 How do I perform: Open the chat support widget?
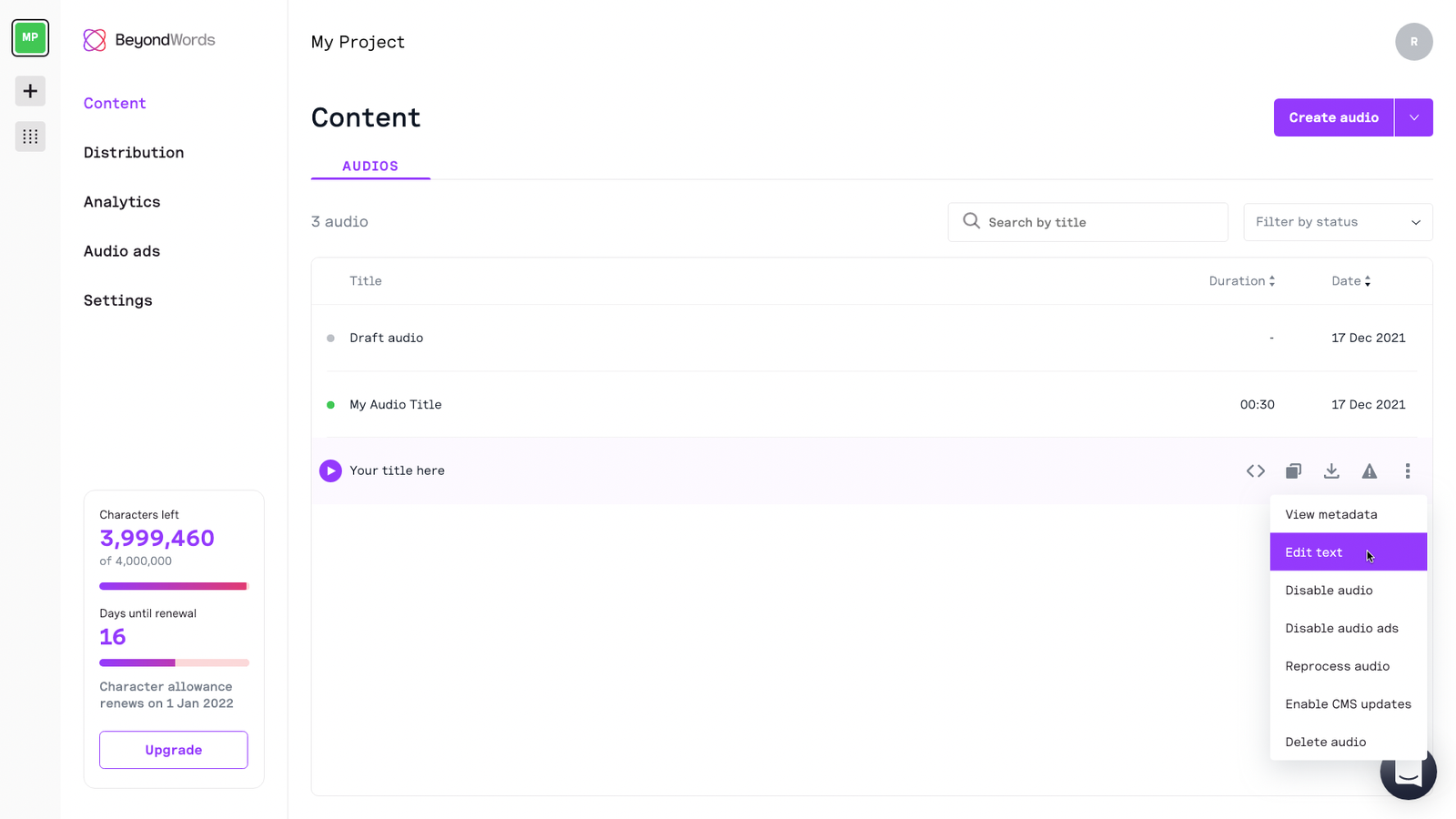click(1408, 773)
